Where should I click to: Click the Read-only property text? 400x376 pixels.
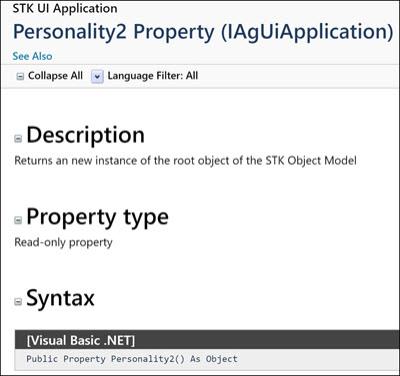63,242
